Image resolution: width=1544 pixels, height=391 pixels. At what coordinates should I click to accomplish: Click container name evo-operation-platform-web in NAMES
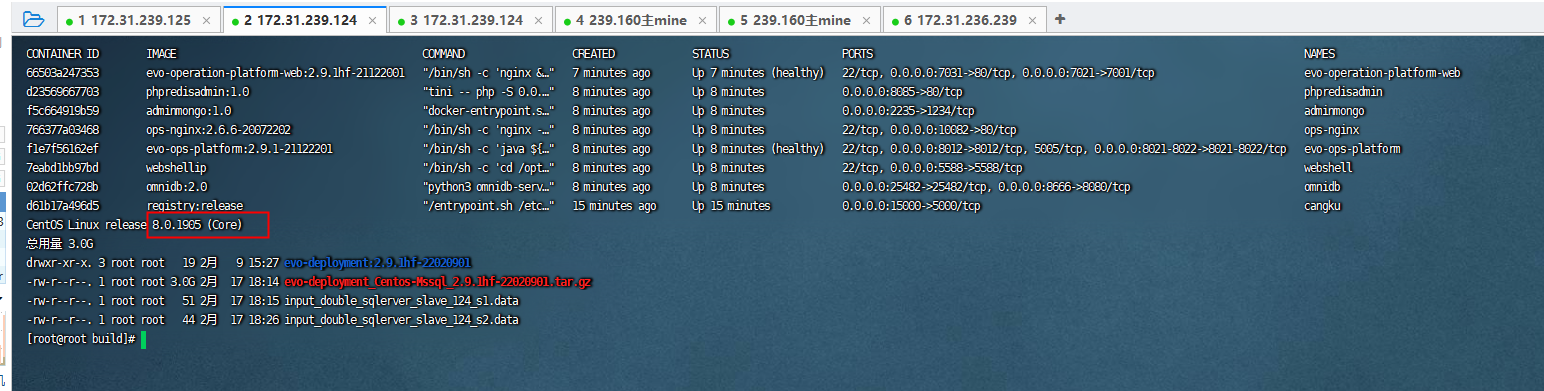pos(1383,73)
